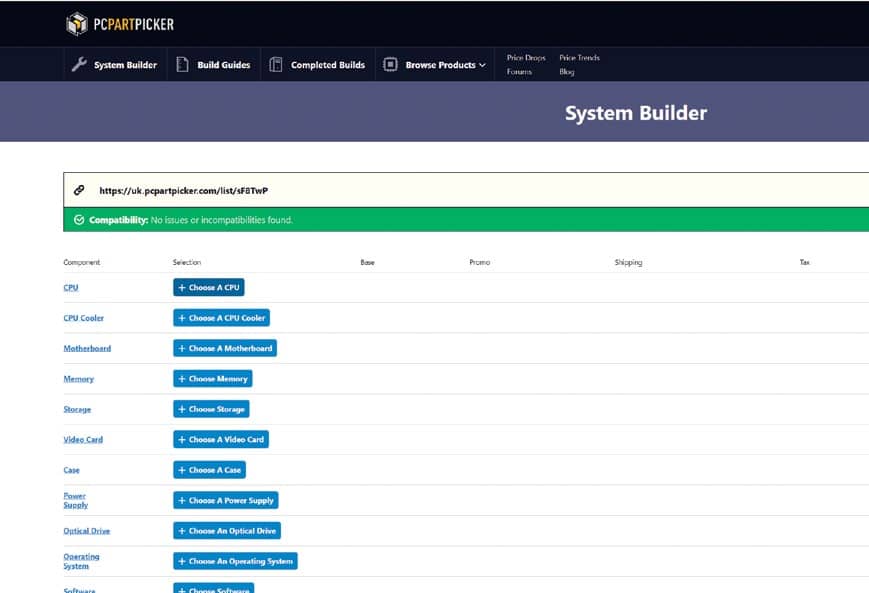
Task: Open the CPU component link
Action: 71,288
